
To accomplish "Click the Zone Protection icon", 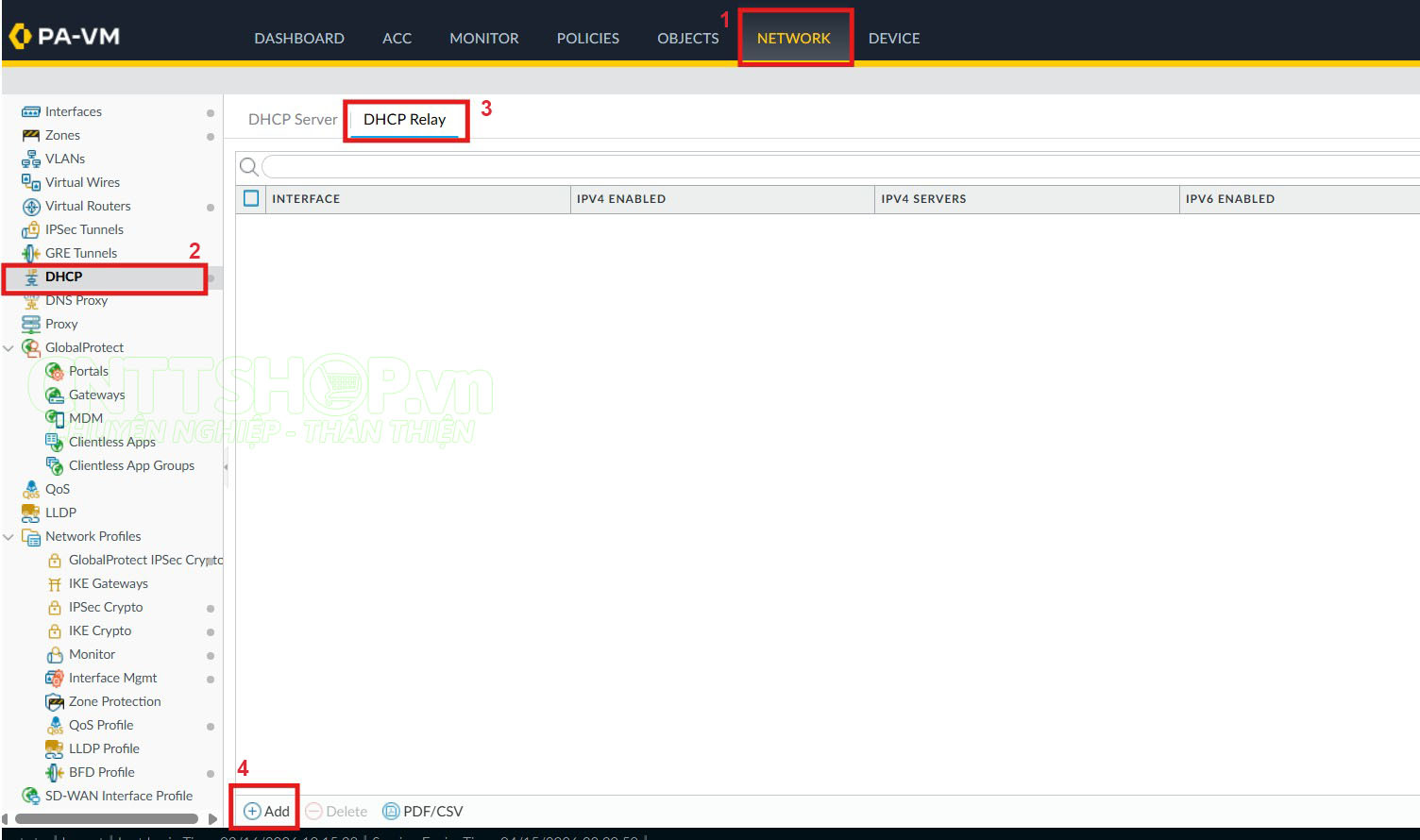I will point(55,701).
